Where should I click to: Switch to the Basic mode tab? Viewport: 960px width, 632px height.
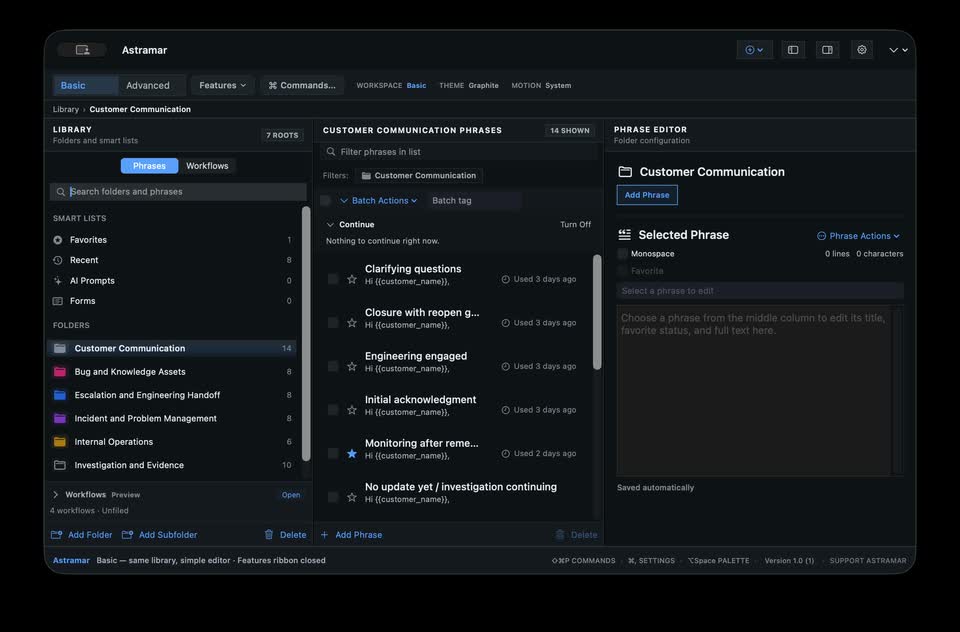coord(84,85)
